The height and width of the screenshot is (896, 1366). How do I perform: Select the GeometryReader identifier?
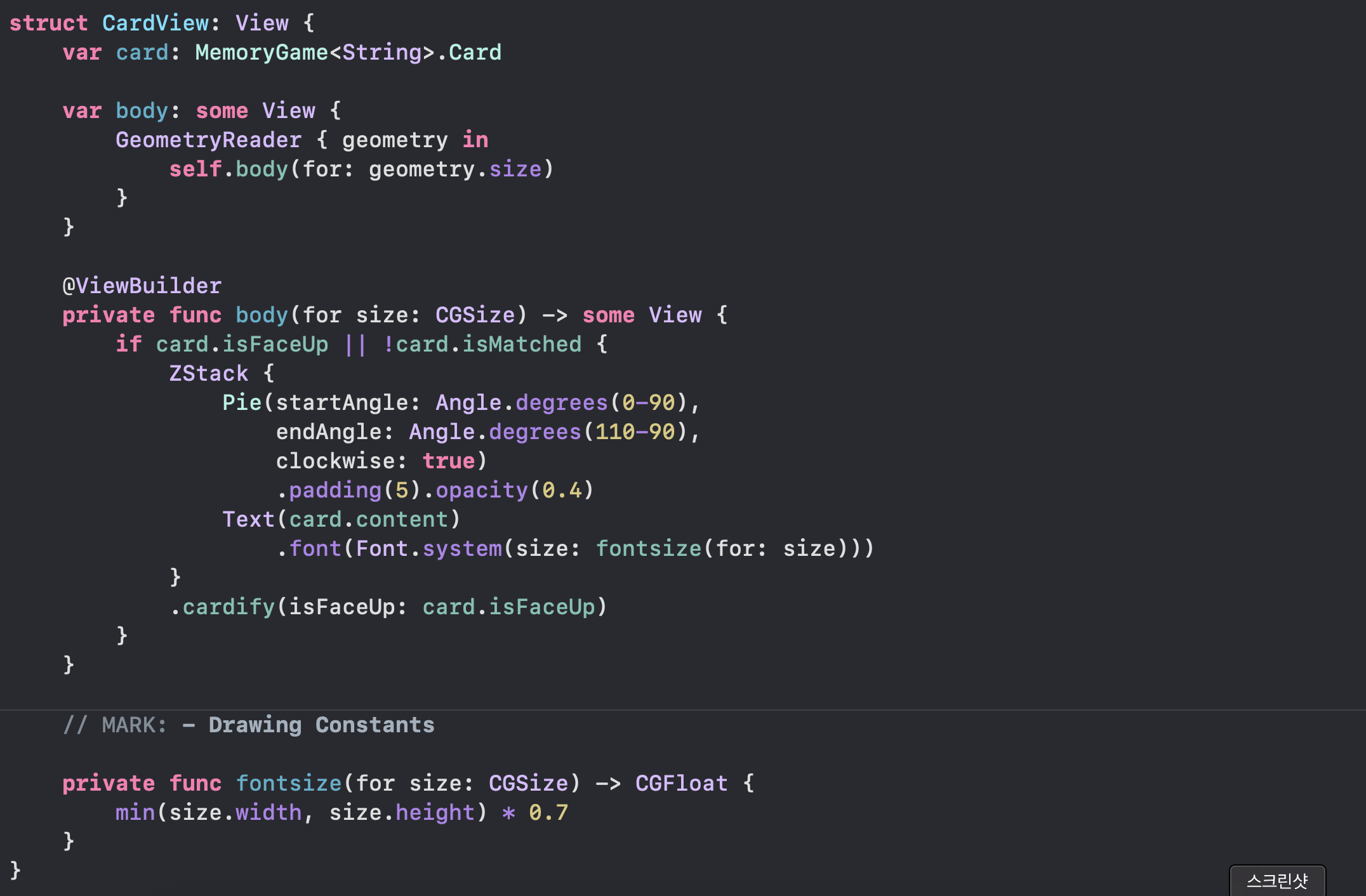[208, 140]
